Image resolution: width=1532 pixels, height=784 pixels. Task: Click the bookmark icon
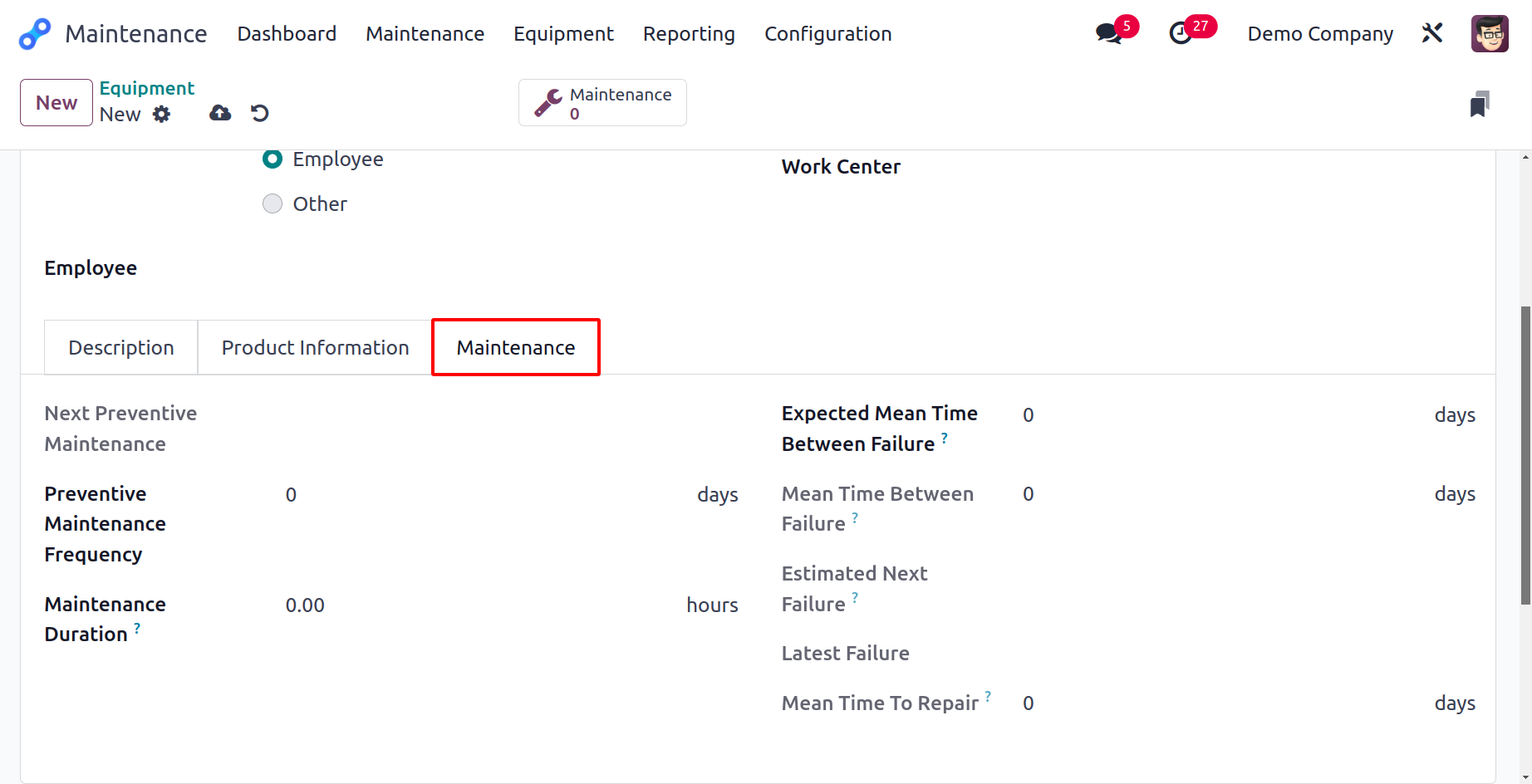tap(1479, 105)
